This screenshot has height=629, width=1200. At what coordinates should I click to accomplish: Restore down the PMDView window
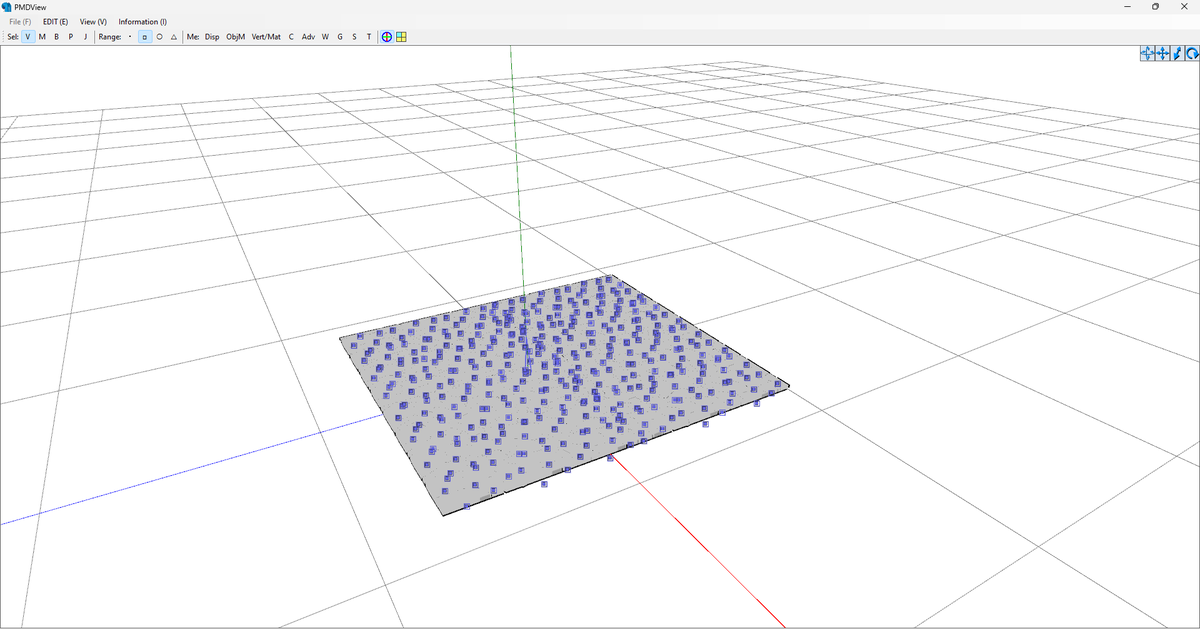click(x=1156, y=7)
